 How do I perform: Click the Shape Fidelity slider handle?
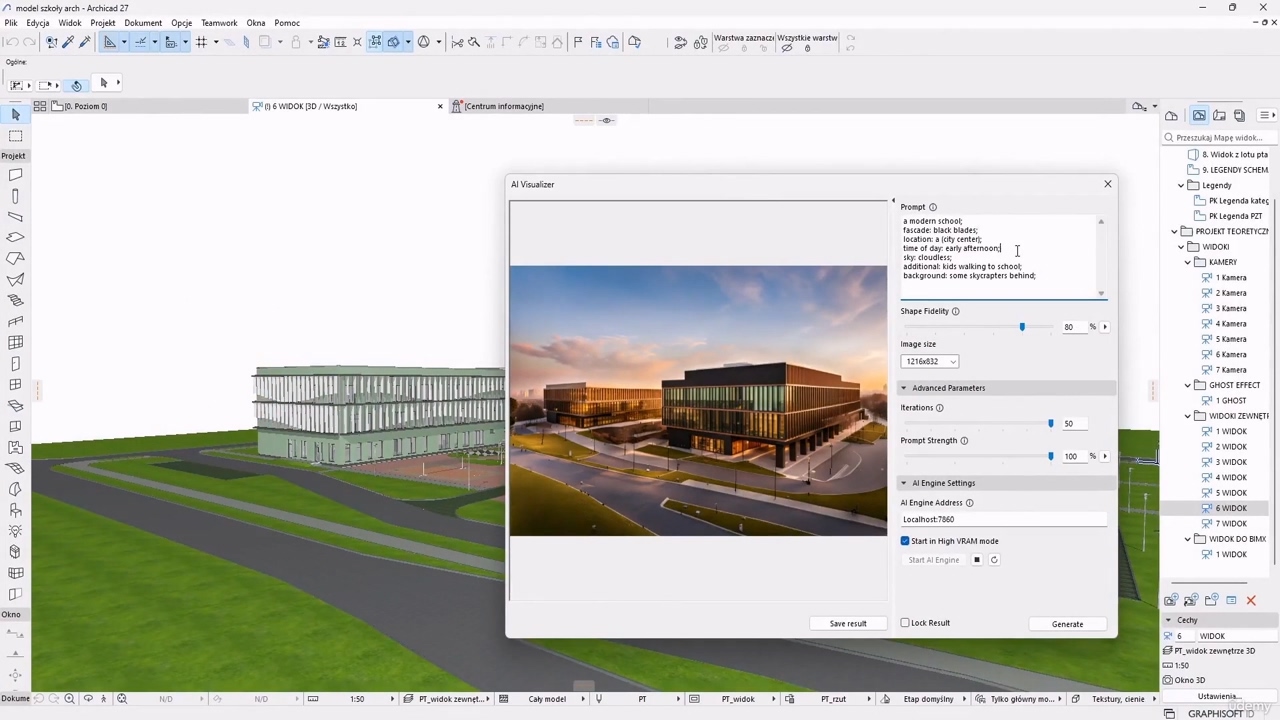pos(1022,327)
